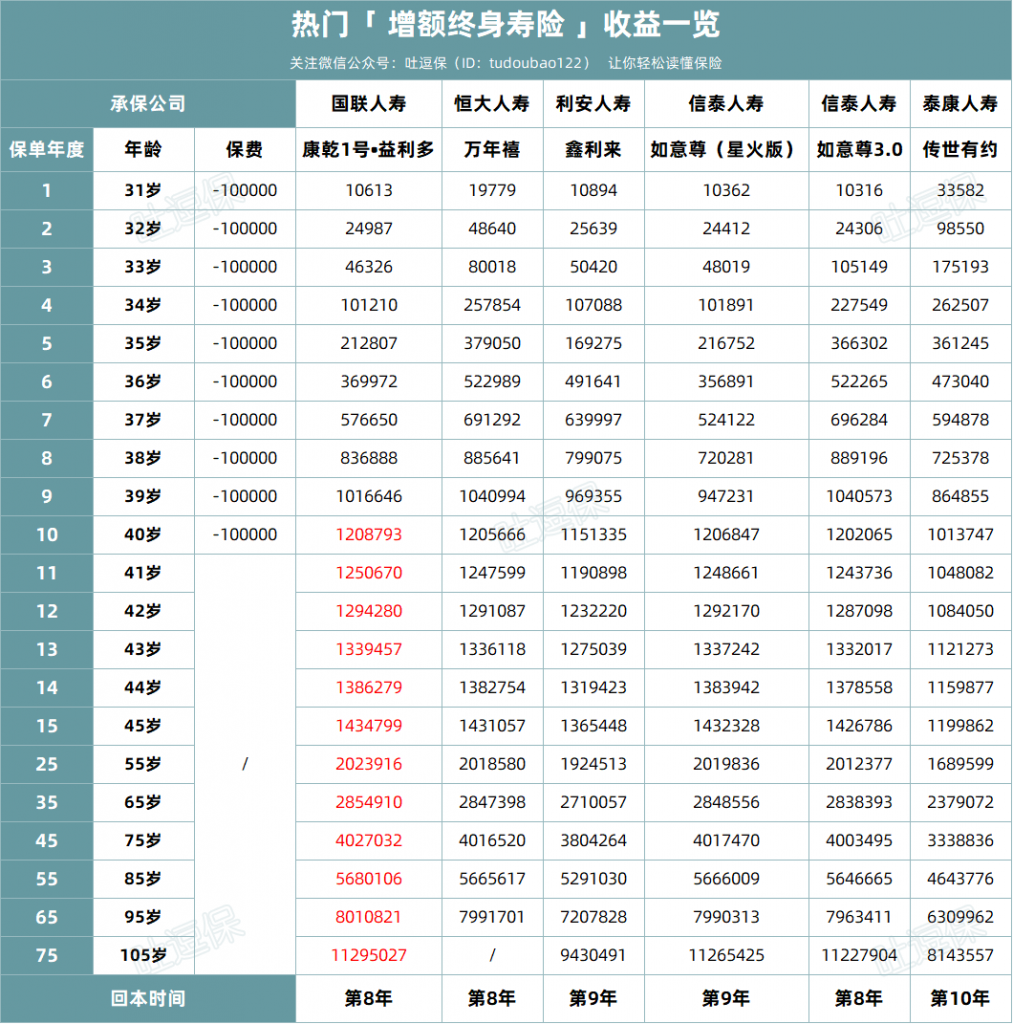Click the value 6309962
The image size is (1013, 1024).
[960, 917]
